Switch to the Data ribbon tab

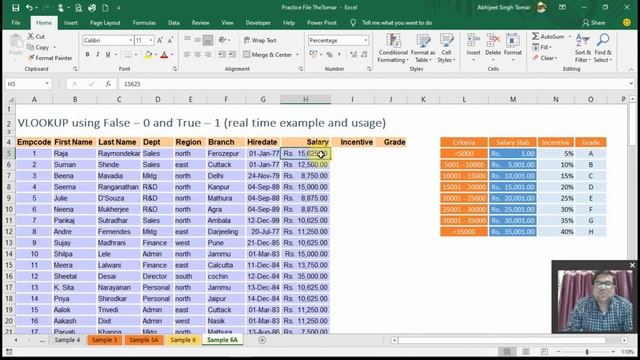click(x=173, y=23)
